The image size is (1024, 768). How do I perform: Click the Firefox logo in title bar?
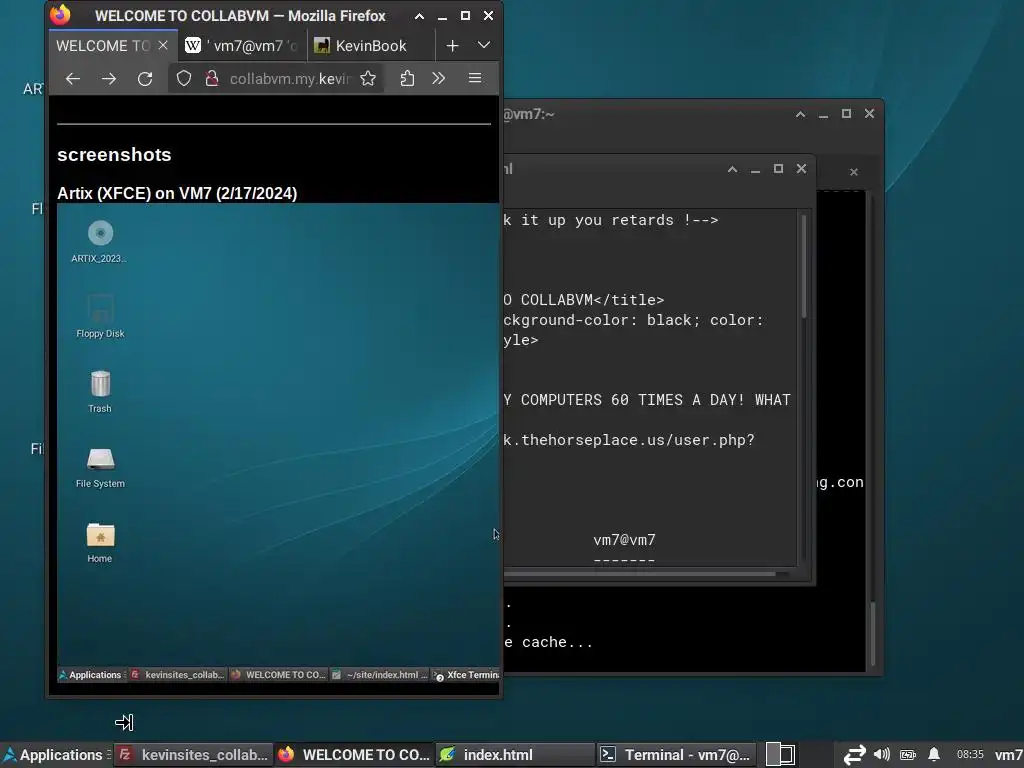pyautogui.click(x=60, y=14)
